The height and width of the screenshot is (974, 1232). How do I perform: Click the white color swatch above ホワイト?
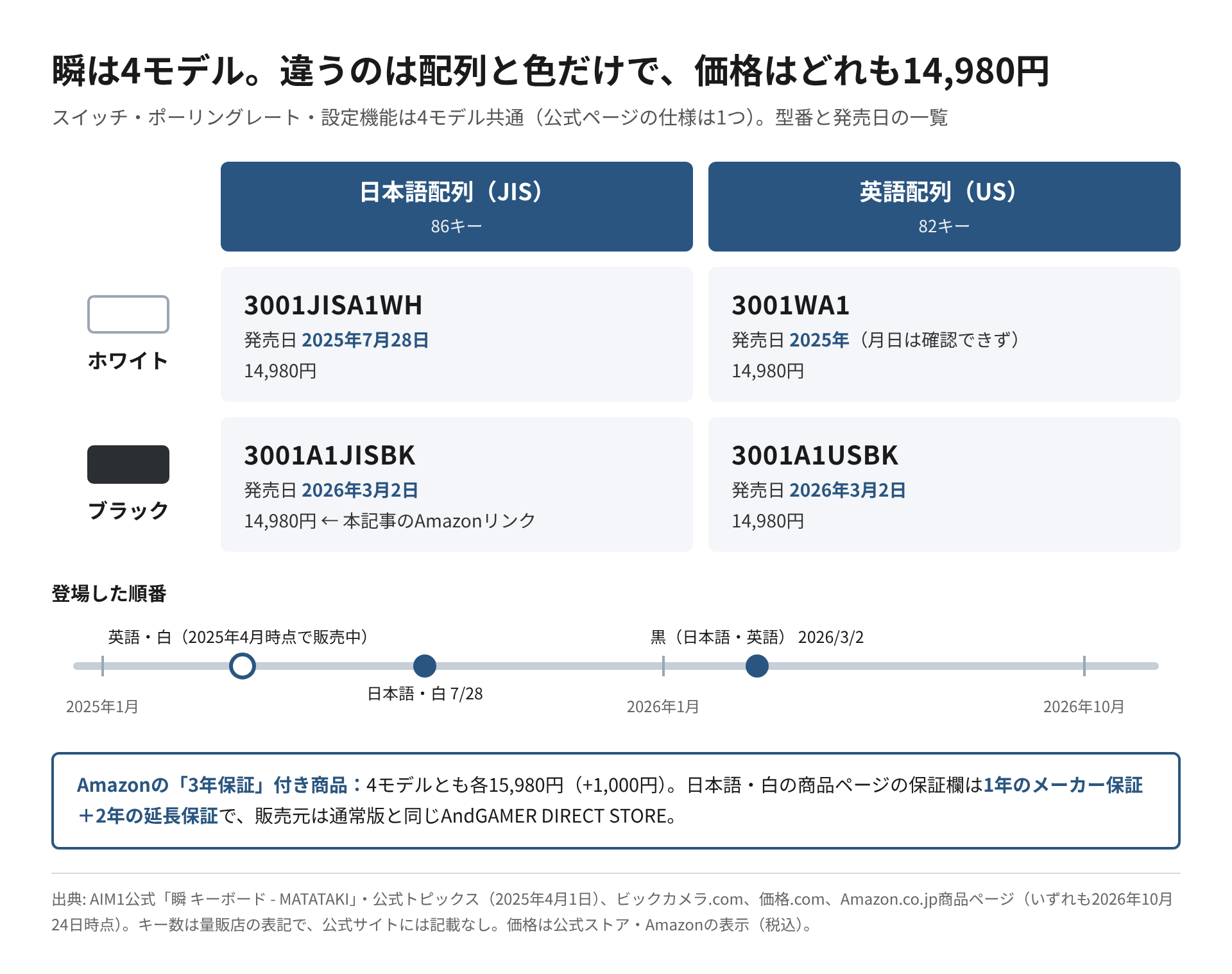pos(128,314)
